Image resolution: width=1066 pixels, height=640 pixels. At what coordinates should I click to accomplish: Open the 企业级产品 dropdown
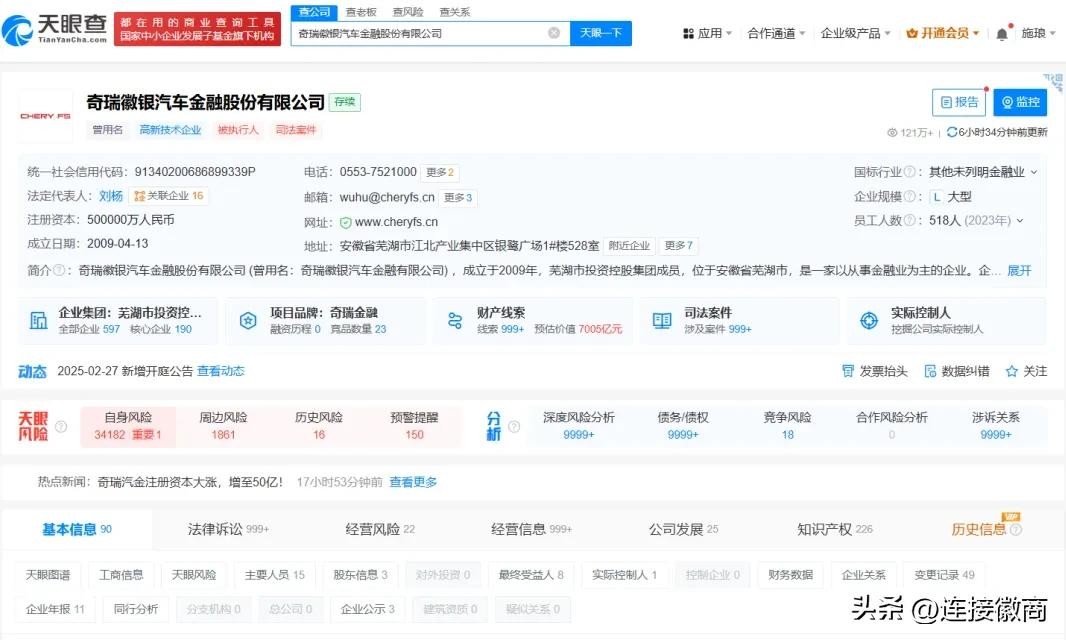point(856,33)
